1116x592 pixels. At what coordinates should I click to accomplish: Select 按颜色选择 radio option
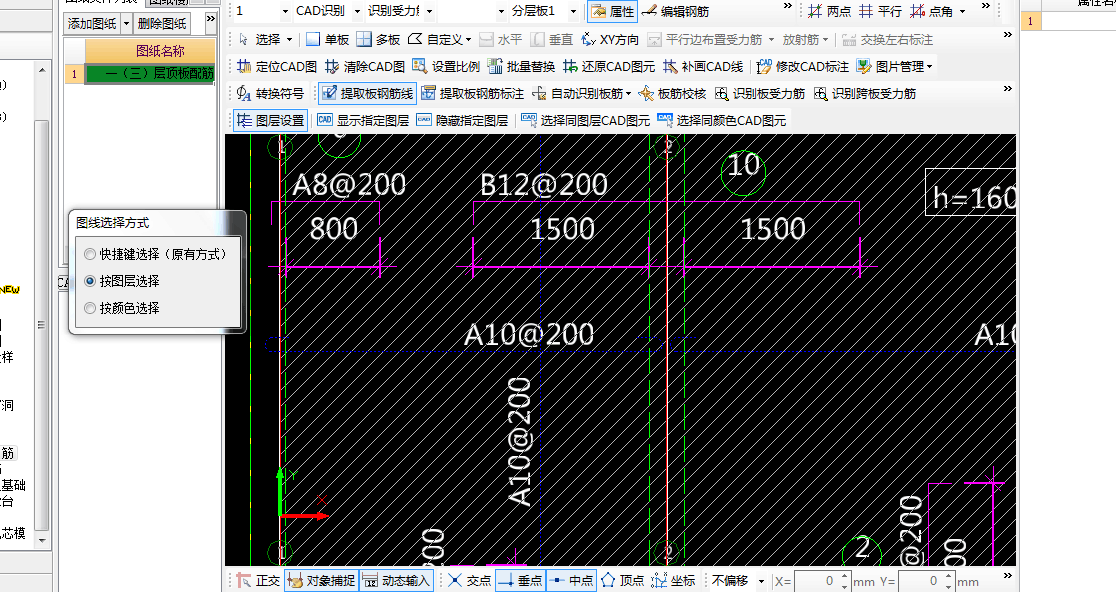tap(122, 308)
